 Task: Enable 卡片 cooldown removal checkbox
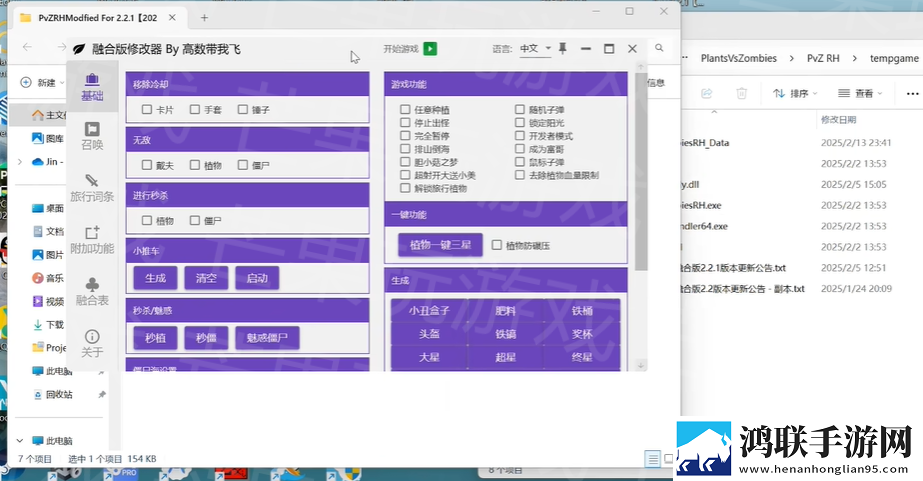(147, 110)
